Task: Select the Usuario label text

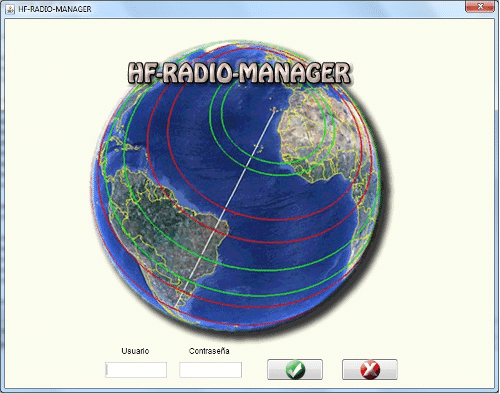Action: tap(135, 351)
